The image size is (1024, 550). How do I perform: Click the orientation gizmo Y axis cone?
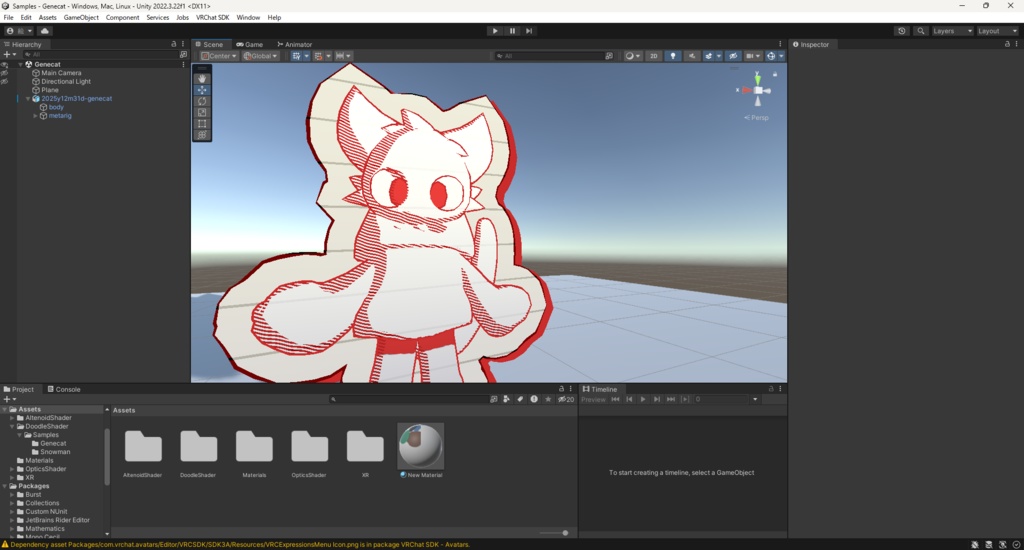pyautogui.click(x=758, y=78)
